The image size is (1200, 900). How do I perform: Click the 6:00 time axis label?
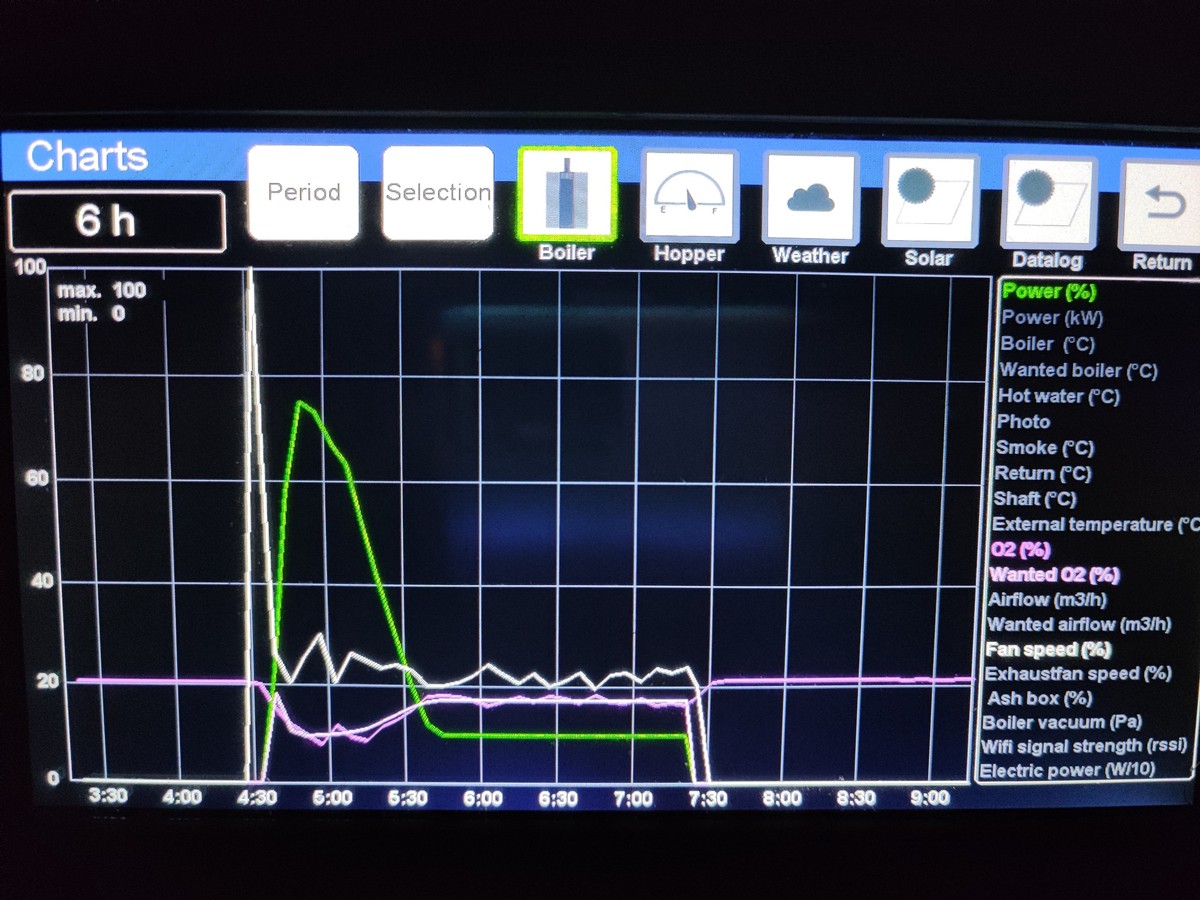tap(482, 798)
